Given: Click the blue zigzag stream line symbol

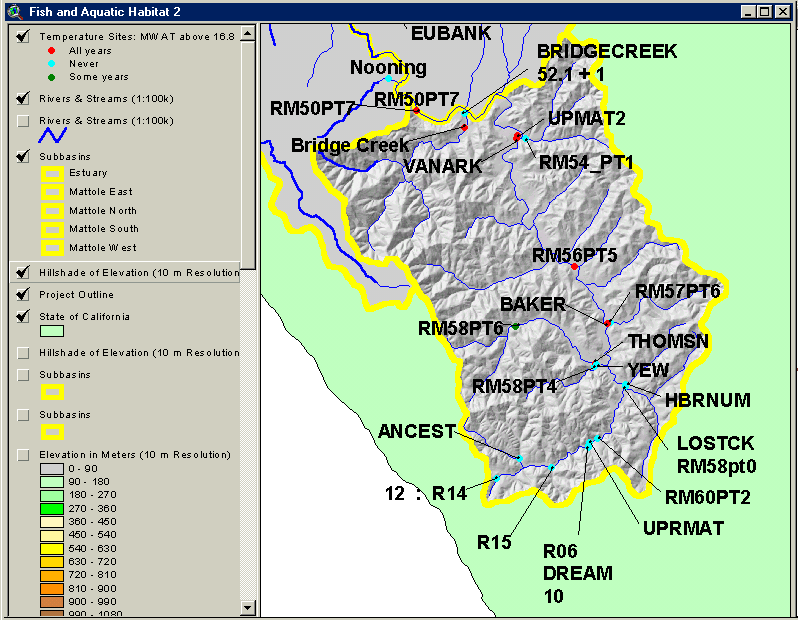Looking at the screenshot, I should (52, 135).
